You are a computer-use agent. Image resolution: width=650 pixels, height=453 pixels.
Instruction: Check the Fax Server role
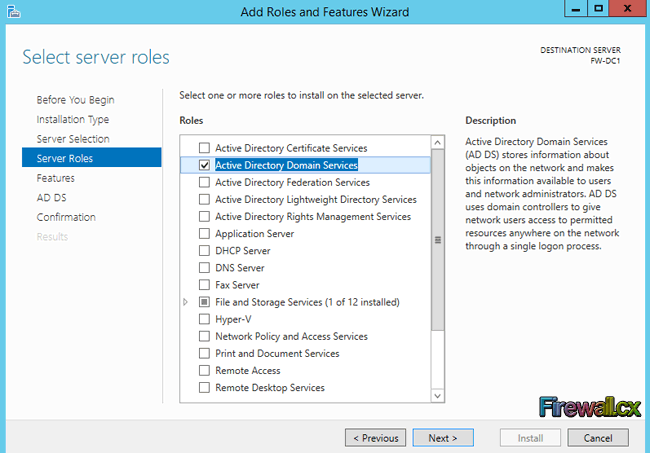204,285
